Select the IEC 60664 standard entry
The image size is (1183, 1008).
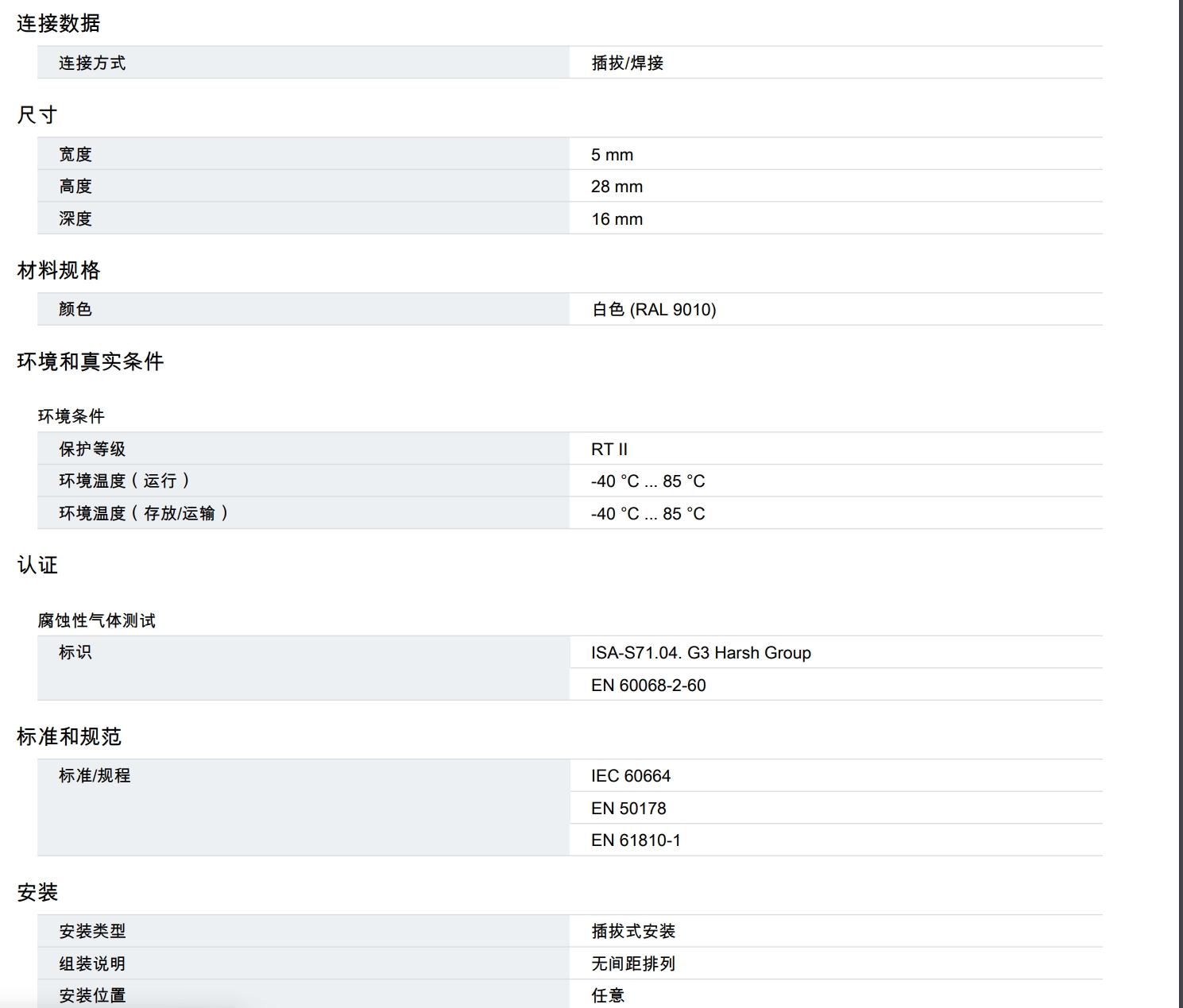630,776
